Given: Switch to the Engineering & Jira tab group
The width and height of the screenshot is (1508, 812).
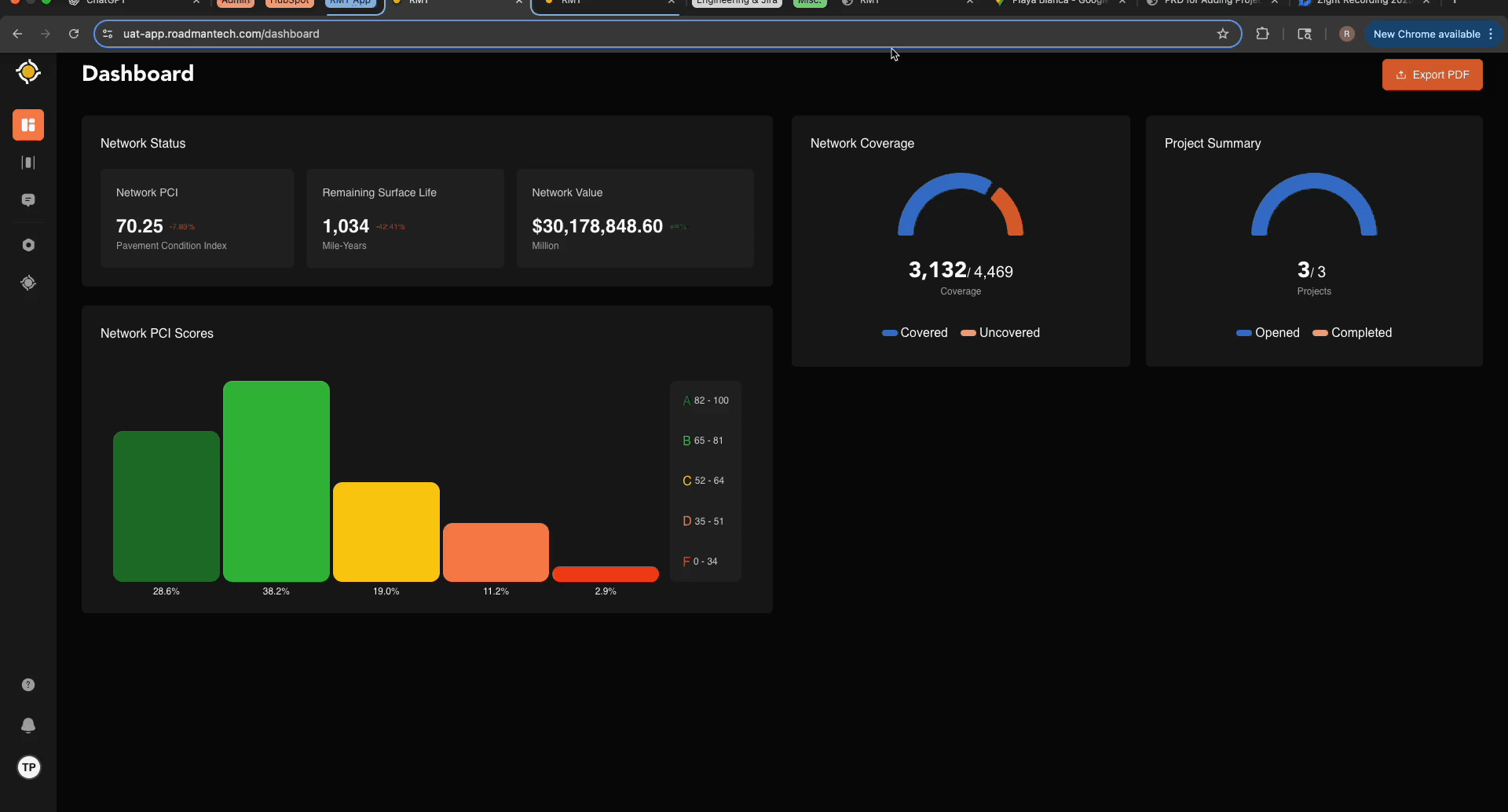Looking at the screenshot, I should pos(736,3).
